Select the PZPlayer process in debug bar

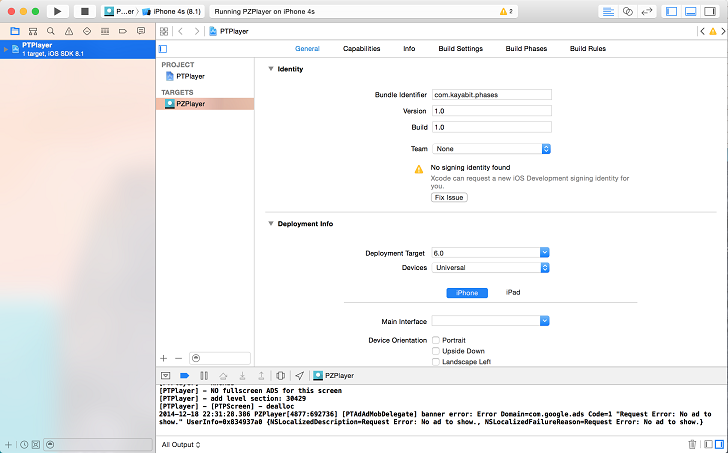coord(333,375)
